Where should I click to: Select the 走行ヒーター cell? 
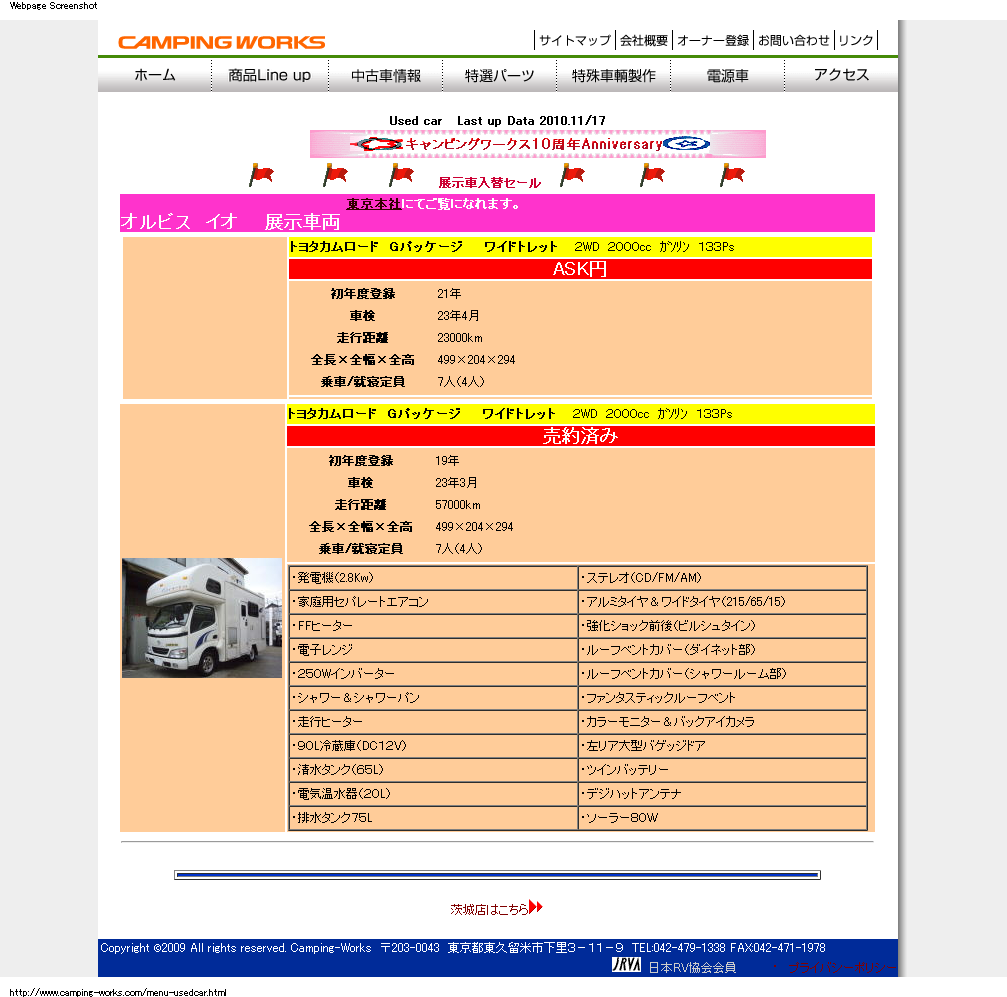433,721
